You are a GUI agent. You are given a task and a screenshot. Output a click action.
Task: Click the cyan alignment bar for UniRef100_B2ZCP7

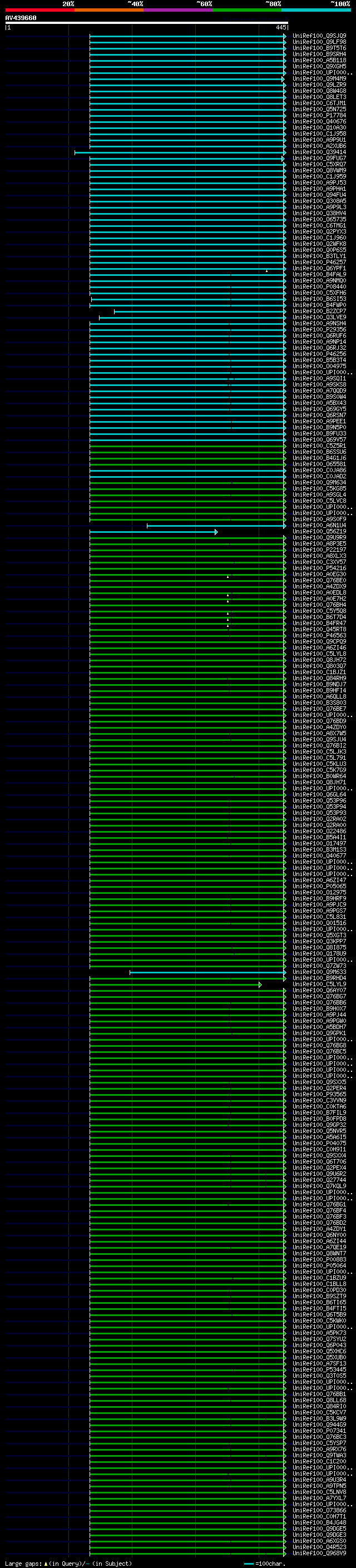[200, 311]
